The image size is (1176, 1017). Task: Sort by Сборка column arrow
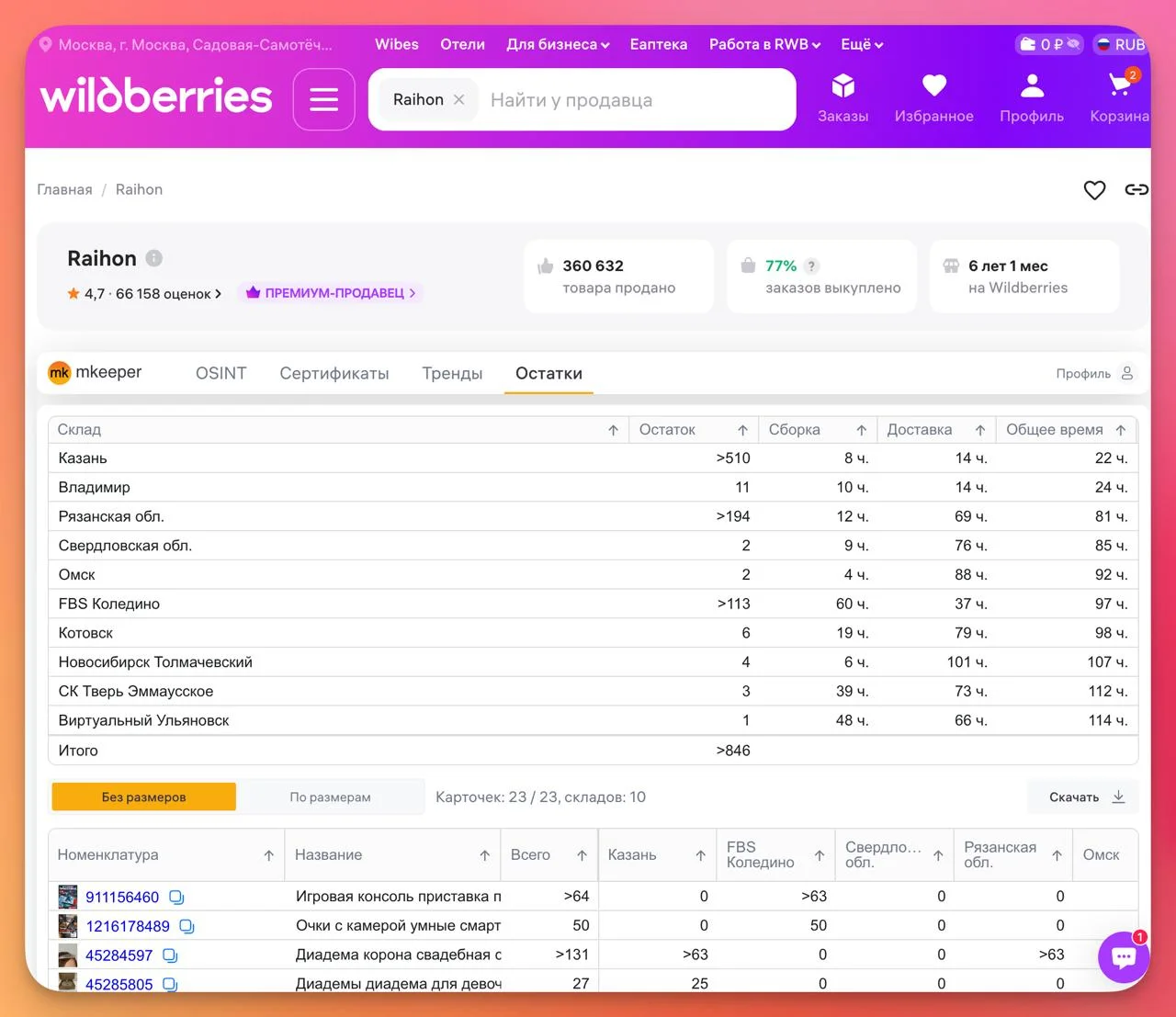pos(862,430)
